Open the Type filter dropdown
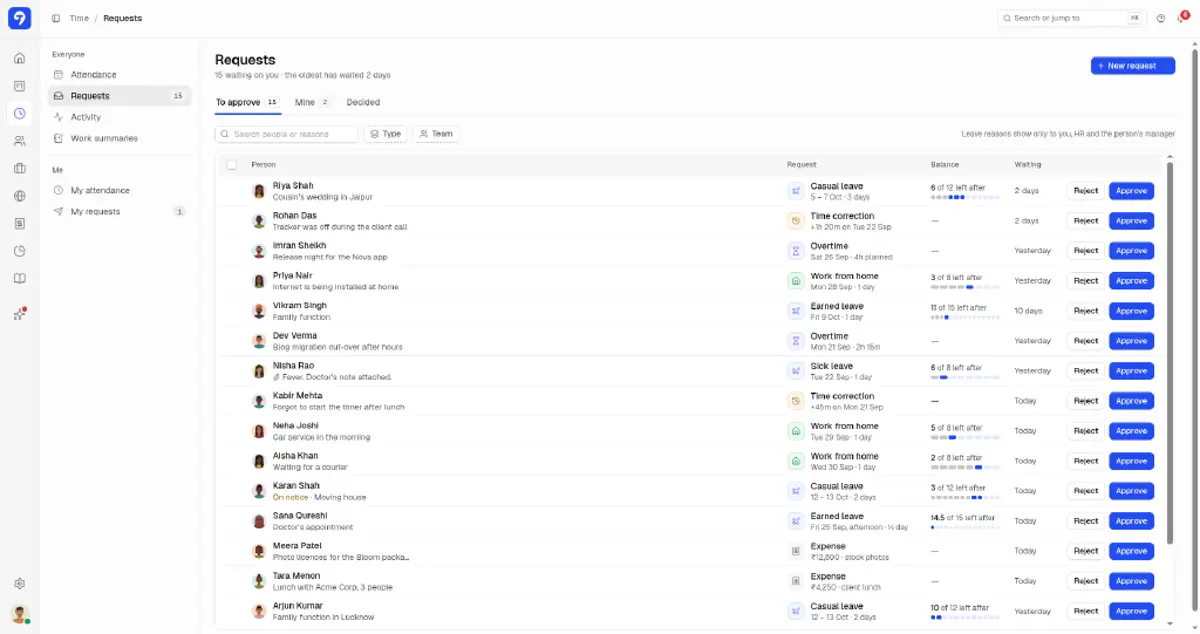Viewport: 1200px width, 634px height. coord(385,134)
